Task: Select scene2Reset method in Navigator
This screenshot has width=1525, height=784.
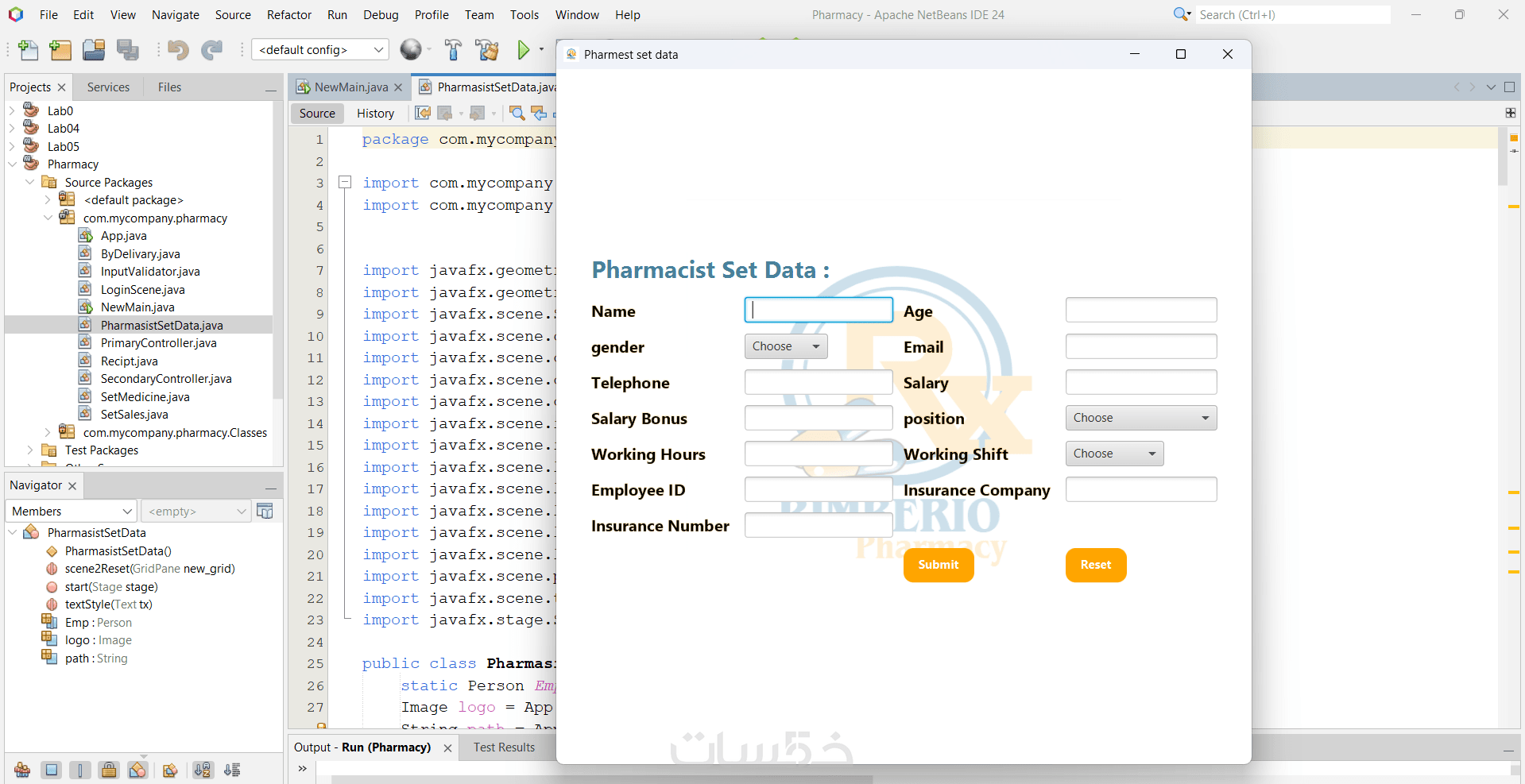Action: pyautogui.click(x=149, y=569)
